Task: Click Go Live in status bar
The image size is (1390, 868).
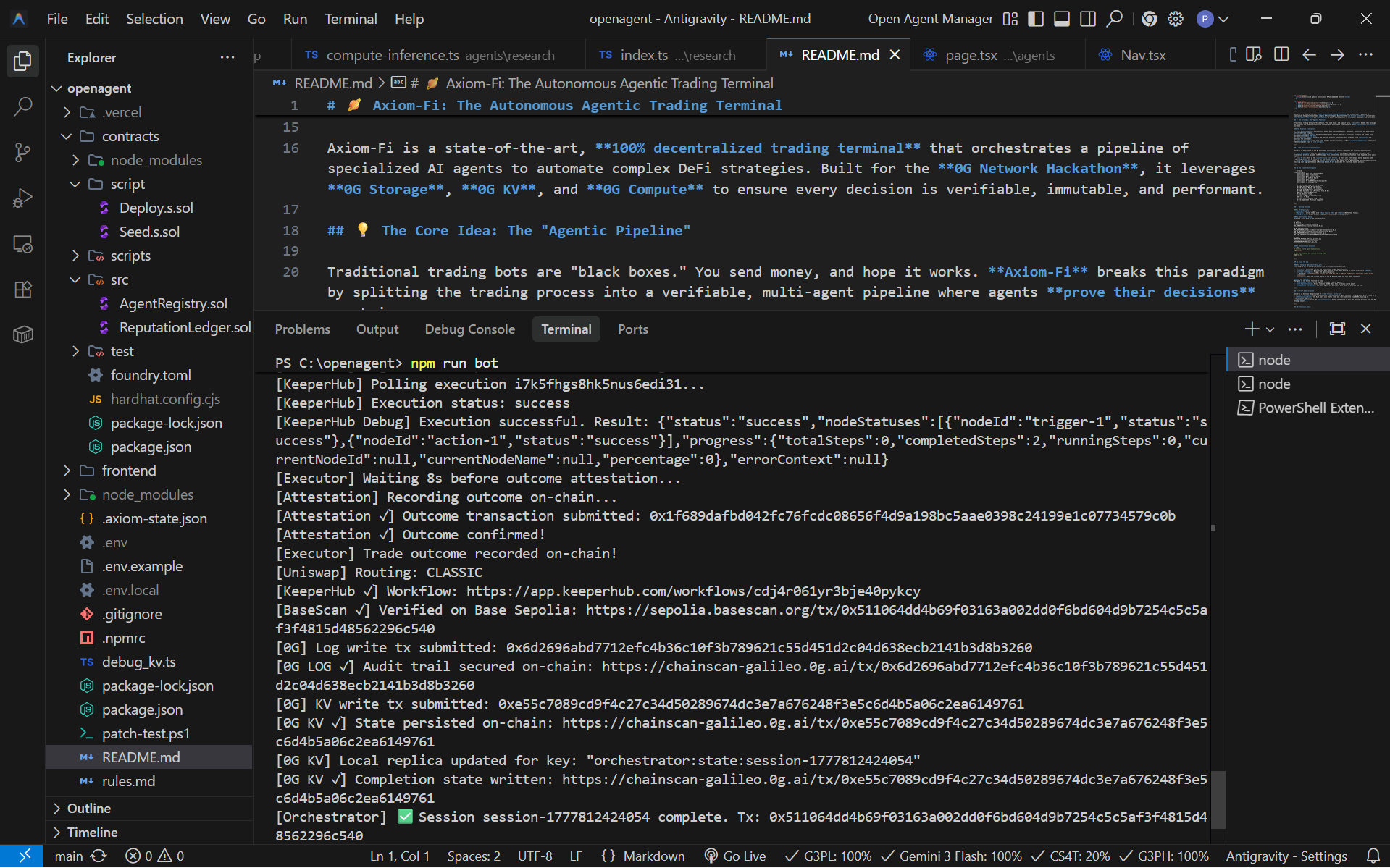Action: 735,856
